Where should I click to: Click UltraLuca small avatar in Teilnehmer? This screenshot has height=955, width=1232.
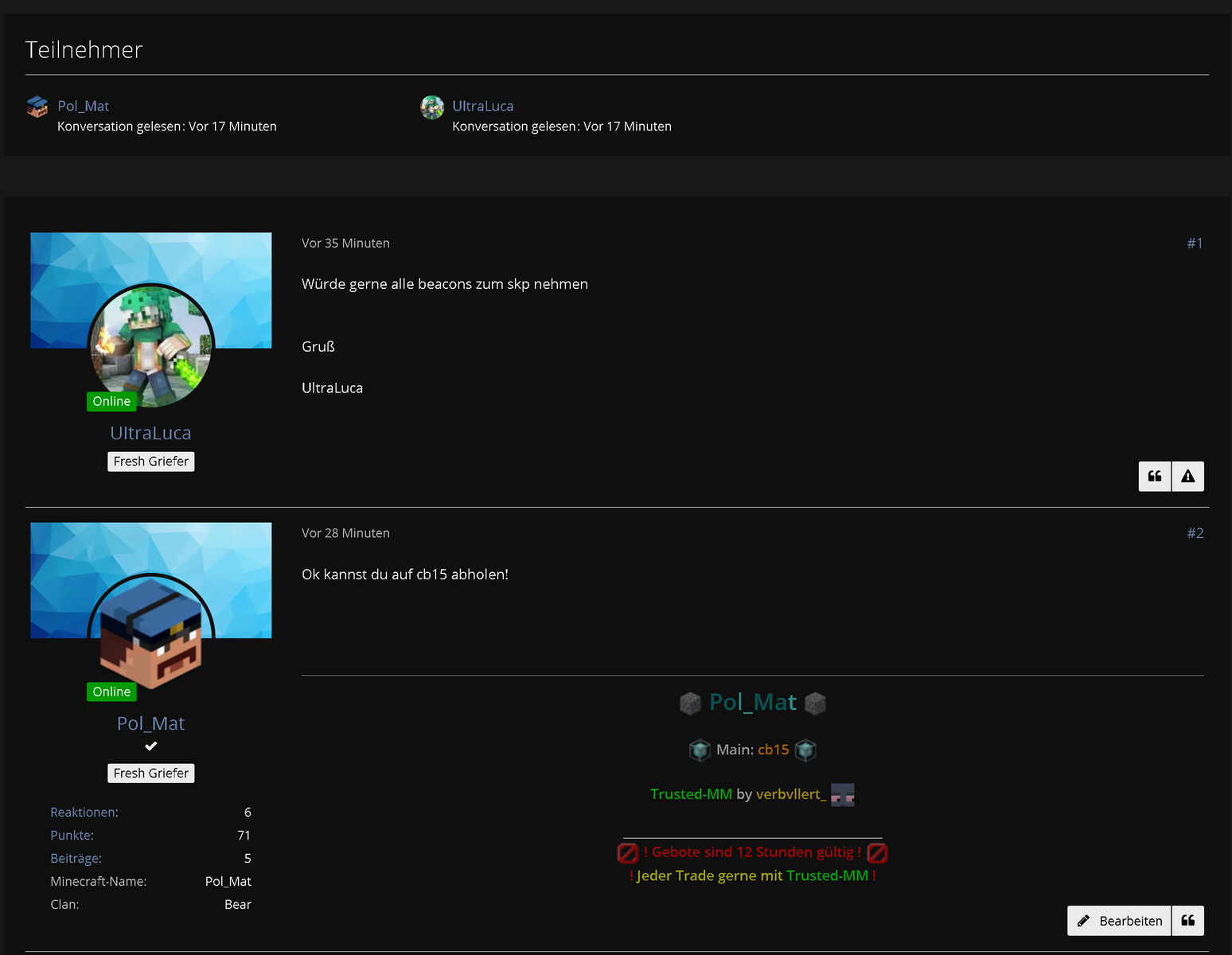pyautogui.click(x=432, y=107)
